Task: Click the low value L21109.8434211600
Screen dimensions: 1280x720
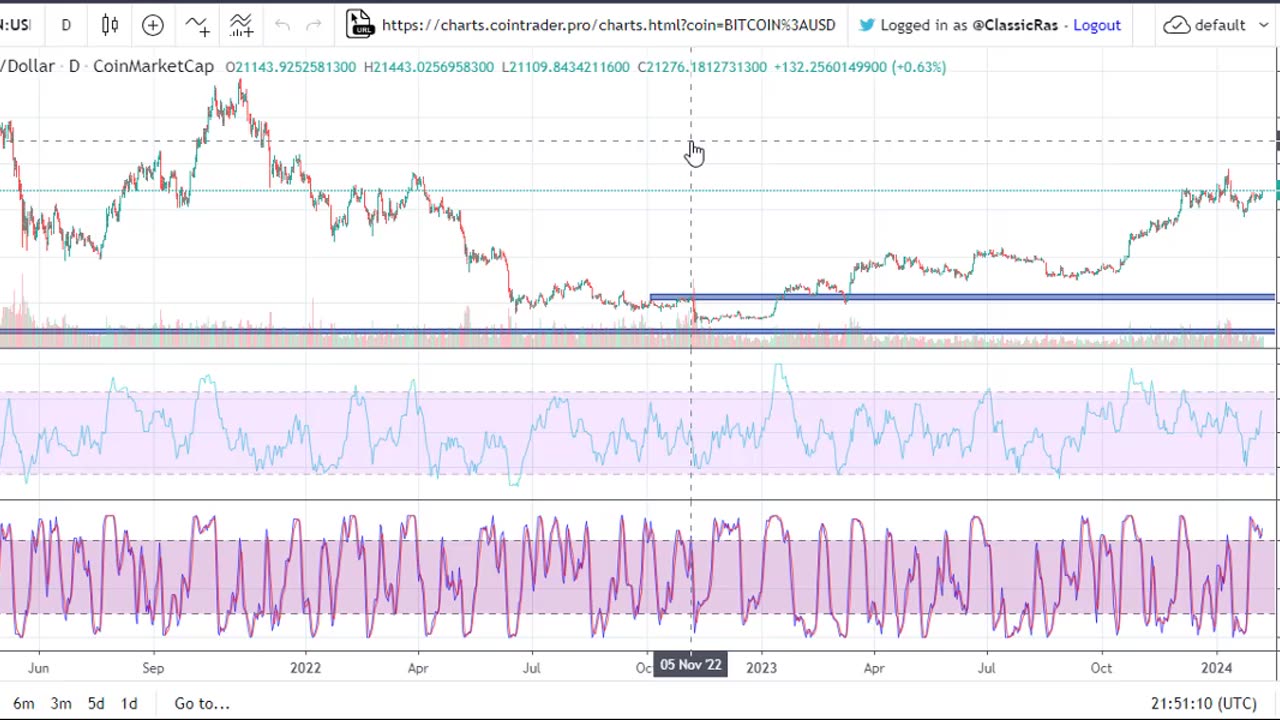Action: tap(565, 67)
